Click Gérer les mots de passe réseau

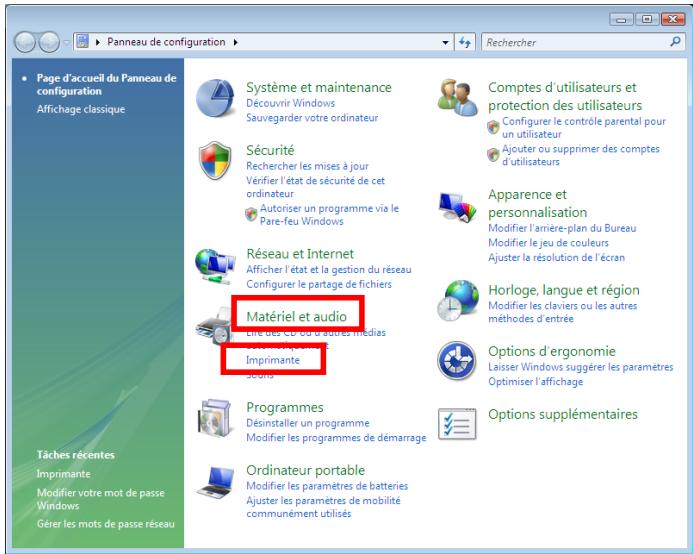[105, 524]
